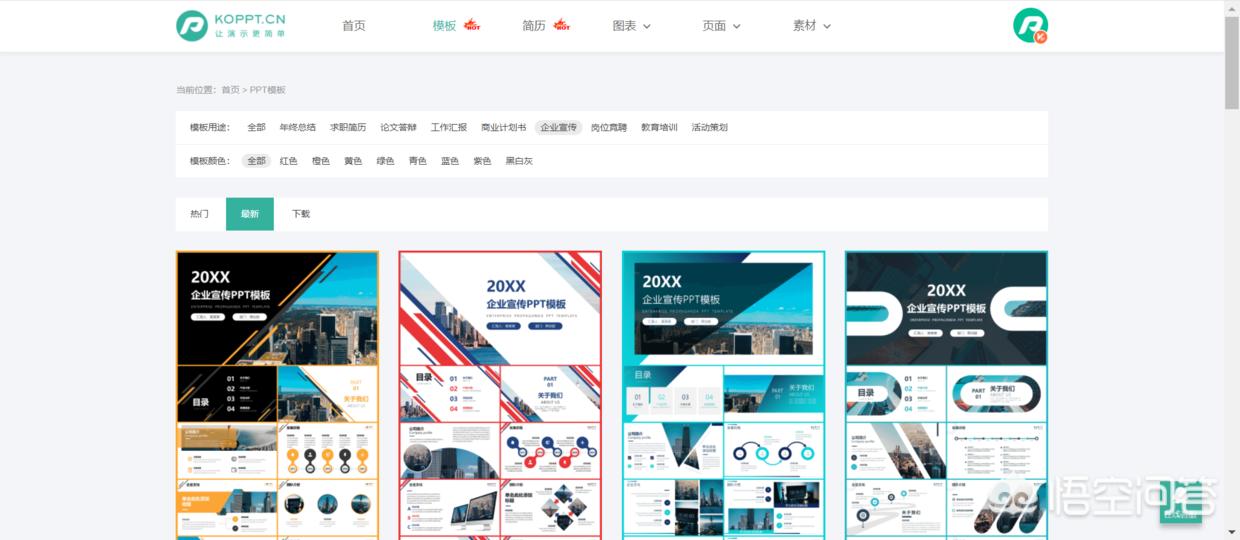
Task: Filter templates by 年终总结 usage
Action: point(298,128)
